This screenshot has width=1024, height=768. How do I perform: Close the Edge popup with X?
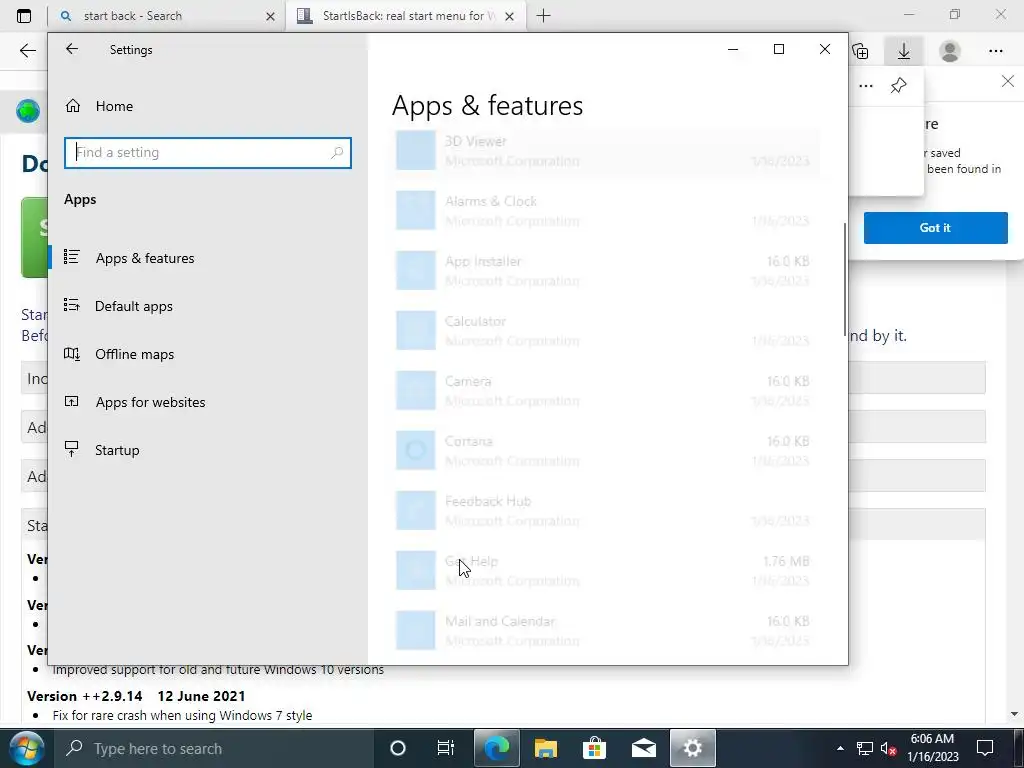tap(1008, 81)
